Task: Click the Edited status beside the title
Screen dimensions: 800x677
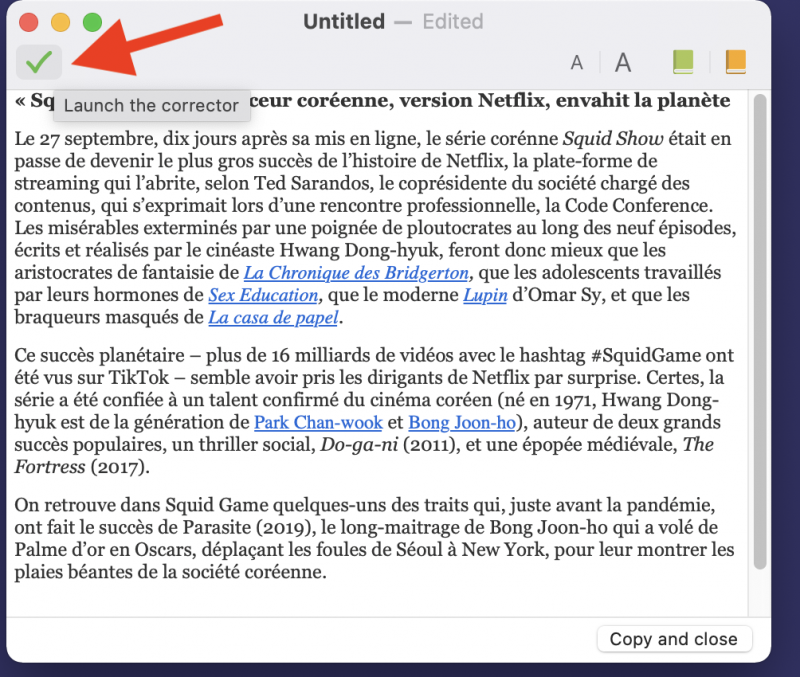Action: tap(453, 21)
